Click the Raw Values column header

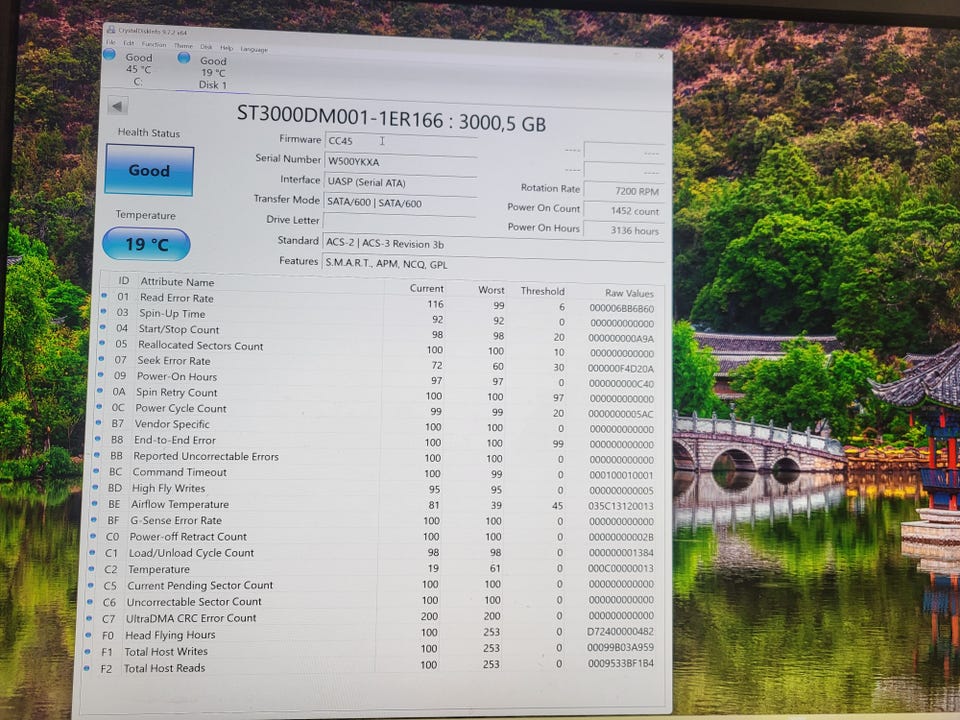[629, 293]
